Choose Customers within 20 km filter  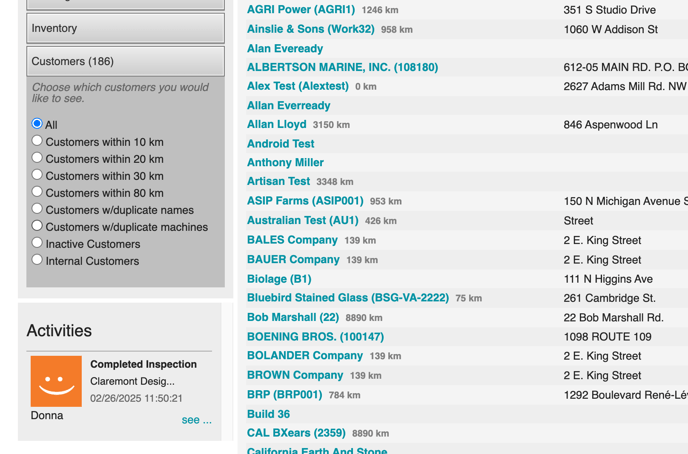click(x=37, y=158)
